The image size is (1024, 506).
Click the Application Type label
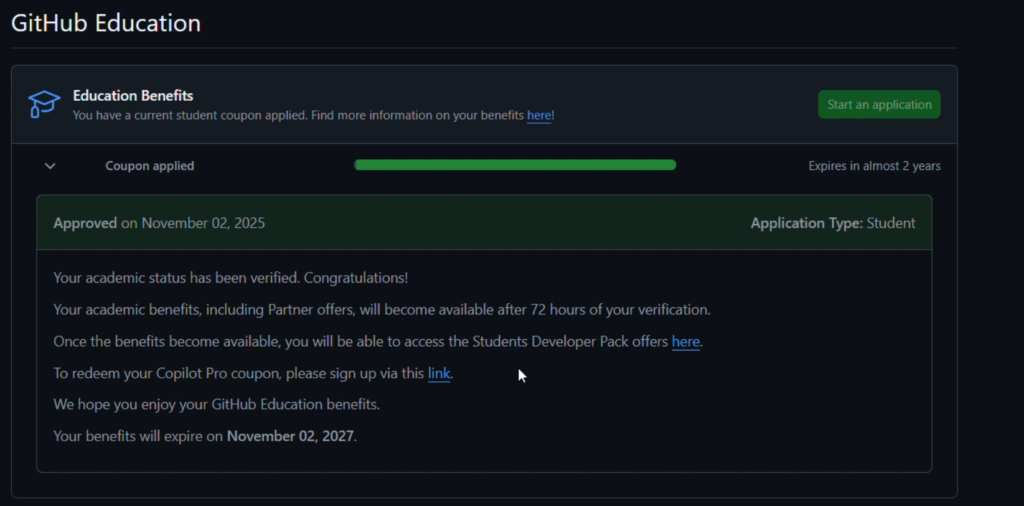(x=806, y=223)
